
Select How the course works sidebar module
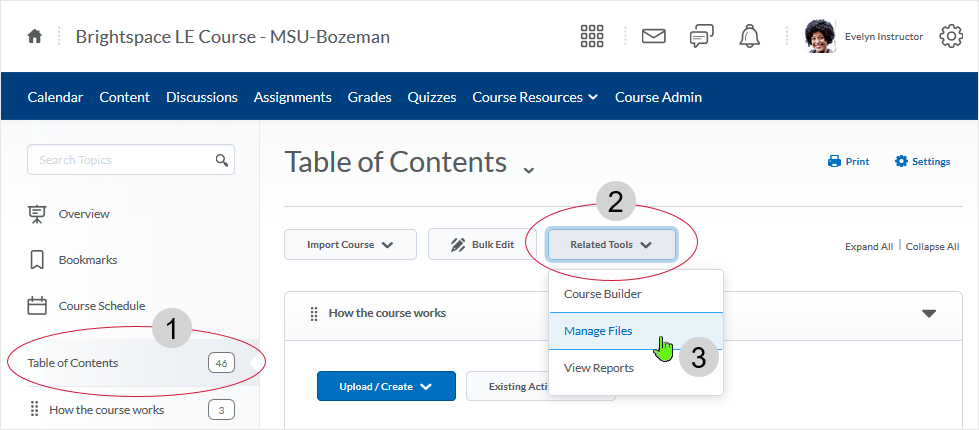(106, 410)
